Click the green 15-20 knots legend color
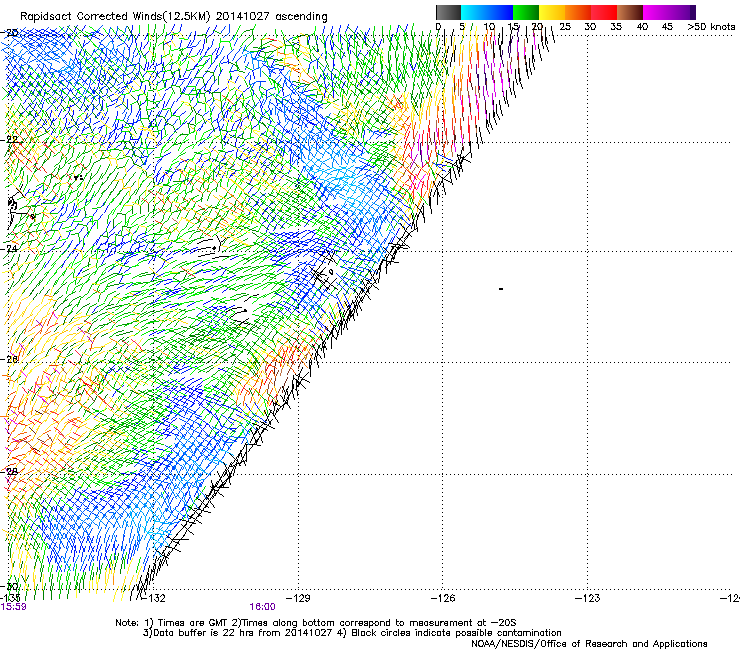 (526, 12)
